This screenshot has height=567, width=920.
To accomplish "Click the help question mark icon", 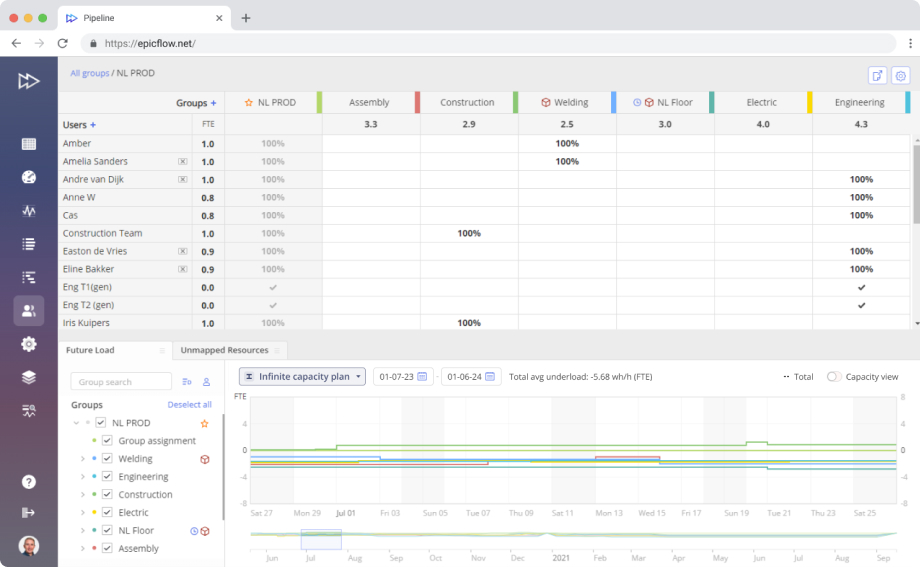I will (x=29, y=481).
